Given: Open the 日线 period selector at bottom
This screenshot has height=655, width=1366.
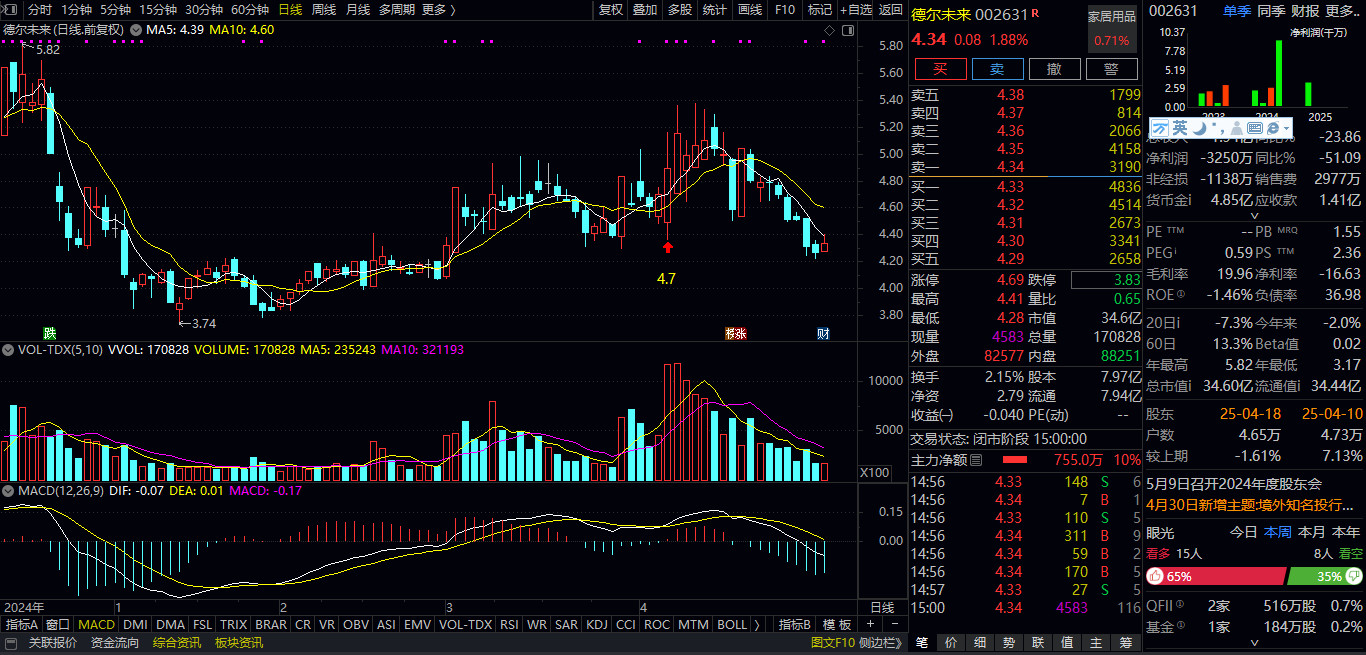Looking at the screenshot, I should [882, 607].
